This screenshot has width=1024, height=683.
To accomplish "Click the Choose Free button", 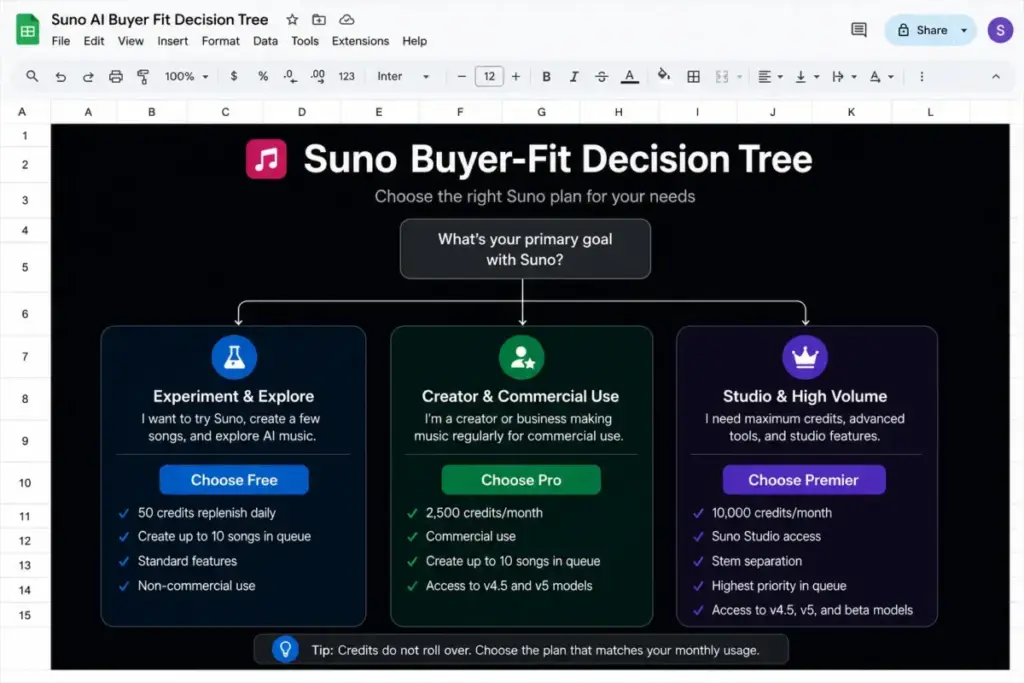I will pos(234,480).
